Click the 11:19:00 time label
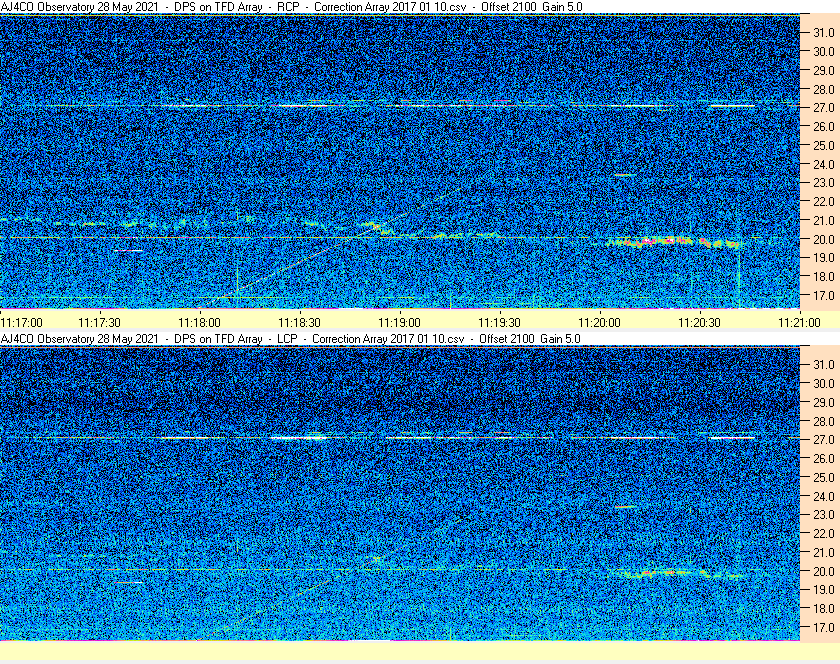 [400, 323]
